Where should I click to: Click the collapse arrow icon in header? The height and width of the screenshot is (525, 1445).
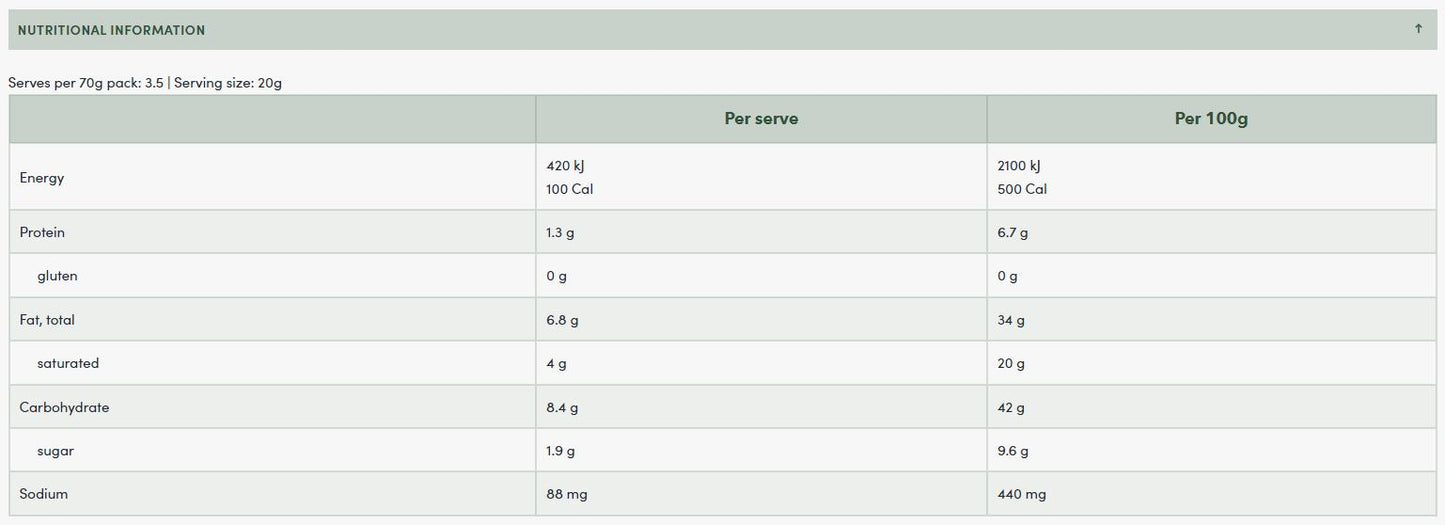point(1418,29)
